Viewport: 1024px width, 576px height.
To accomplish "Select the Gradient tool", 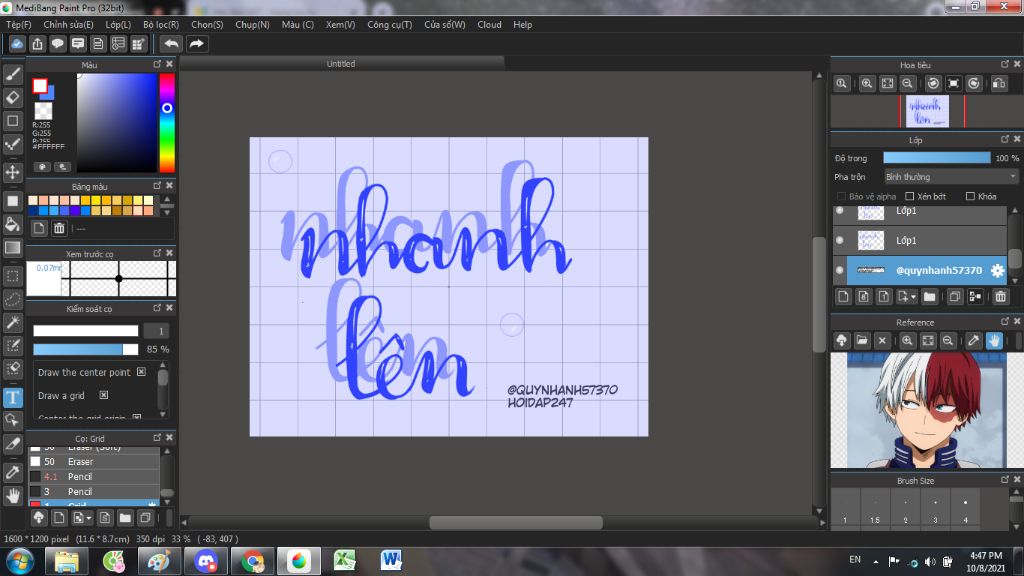I will coord(12,248).
